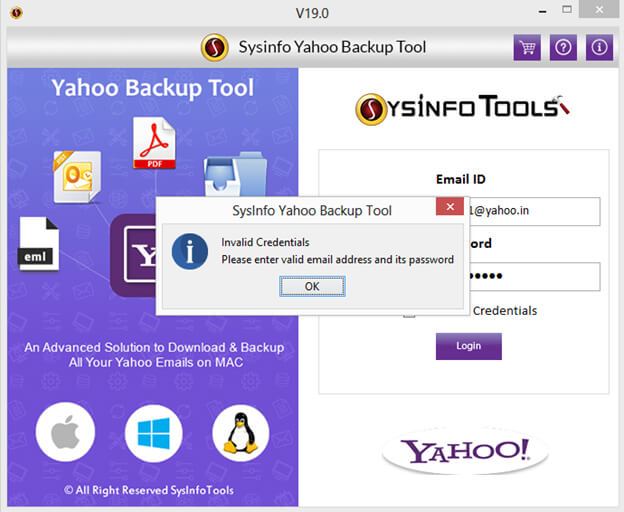Viewport: 624px width, 512px height.
Task: Click the Windows platform icon
Action: click(154, 433)
